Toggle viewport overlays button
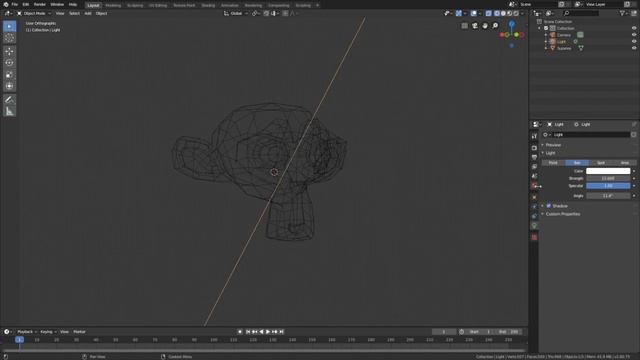640x360 pixels. 473,13
